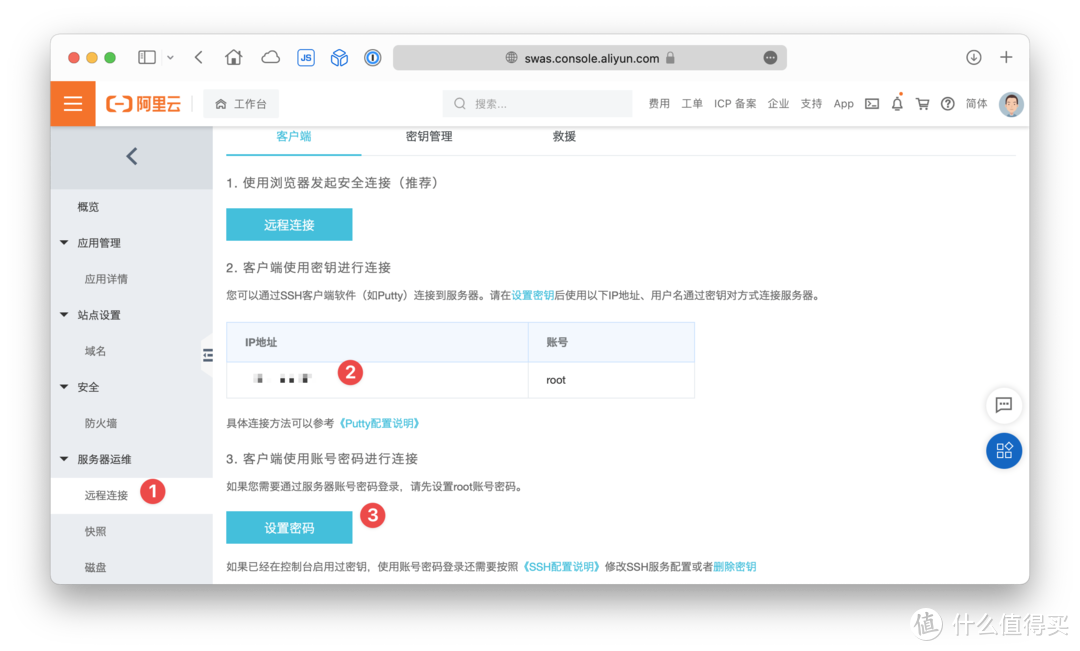1080x651 pixels.
Task: Open Safari home page icon
Action: [x=233, y=57]
